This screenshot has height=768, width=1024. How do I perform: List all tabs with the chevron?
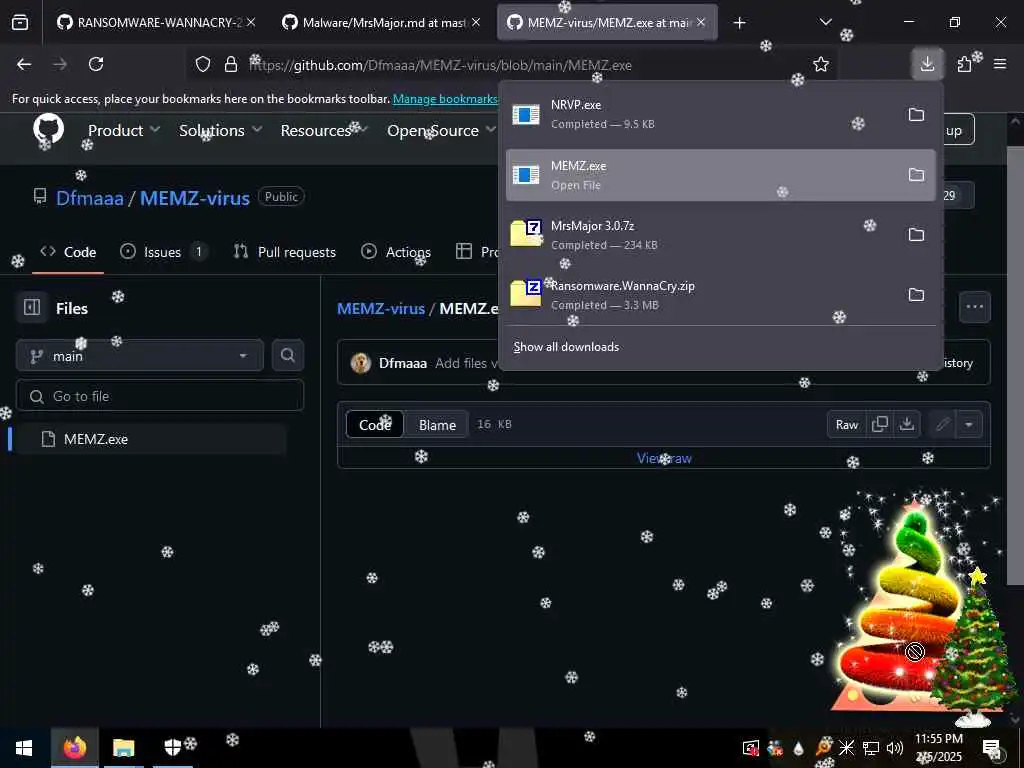[x=825, y=22]
